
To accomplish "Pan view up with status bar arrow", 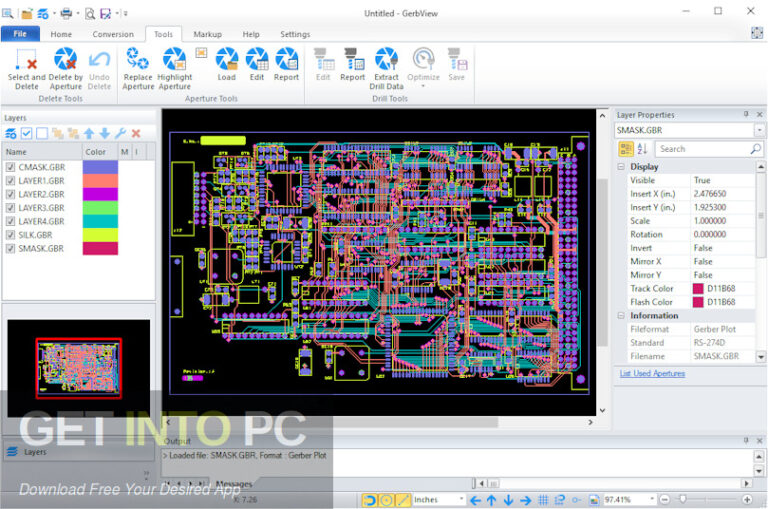I will (491, 500).
